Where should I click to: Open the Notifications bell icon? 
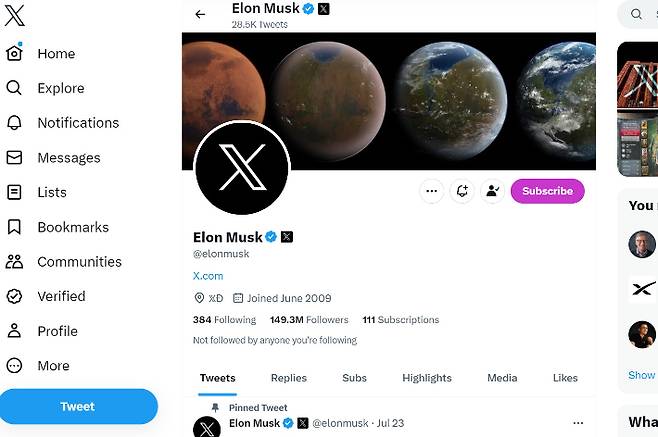pyautogui.click(x=14, y=123)
